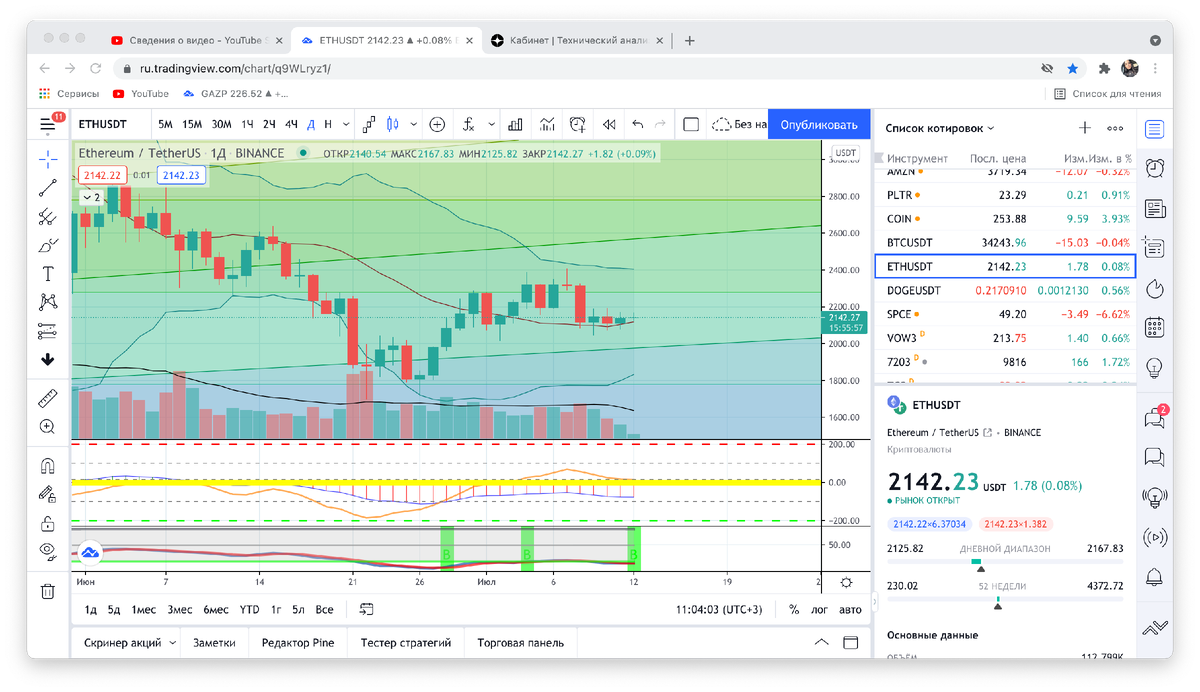This screenshot has height=692, width=1200.
Task: Open candlestick chart type selector
Action: pos(392,125)
